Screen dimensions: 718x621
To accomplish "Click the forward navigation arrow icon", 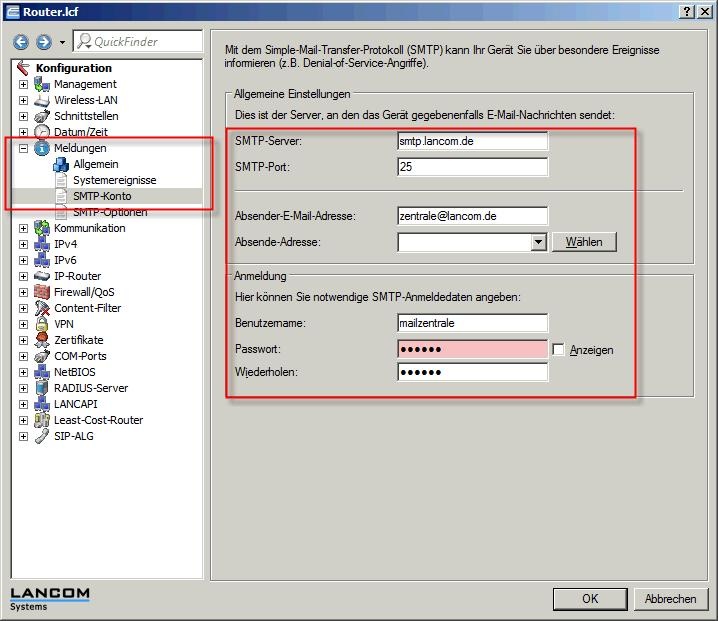I will [x=43, y=42].
